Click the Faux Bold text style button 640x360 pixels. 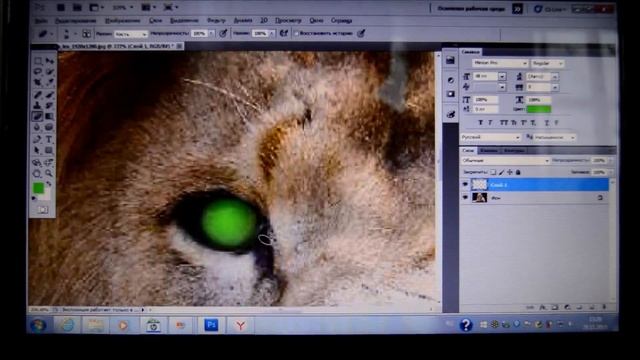point(480,122)
